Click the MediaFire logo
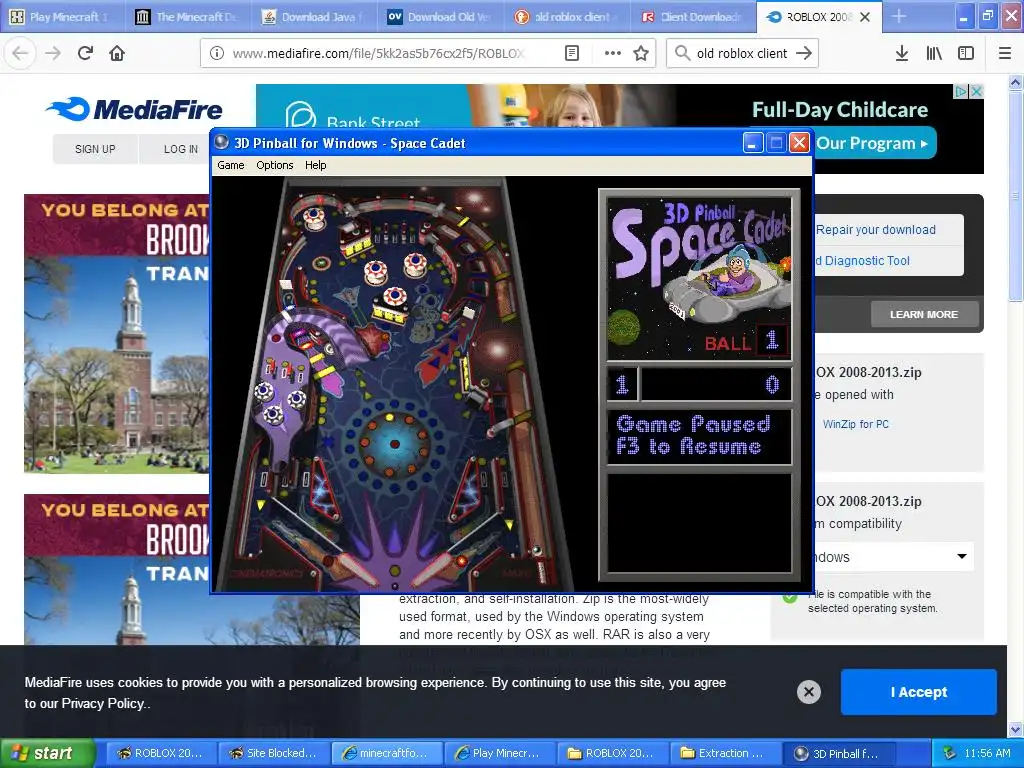 [134, 109]
